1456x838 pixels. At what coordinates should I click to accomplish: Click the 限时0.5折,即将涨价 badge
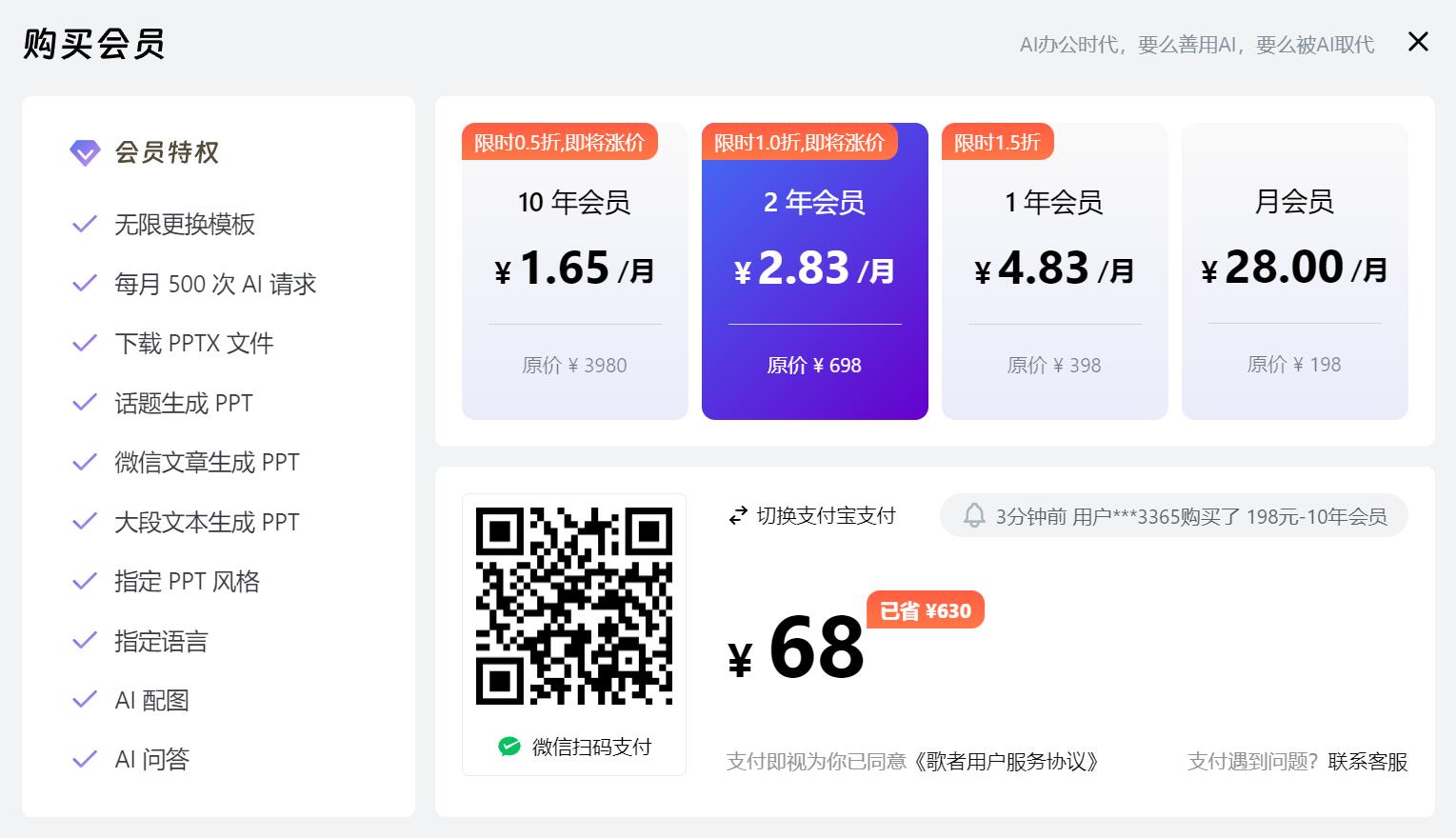click(x=560, y=142)
